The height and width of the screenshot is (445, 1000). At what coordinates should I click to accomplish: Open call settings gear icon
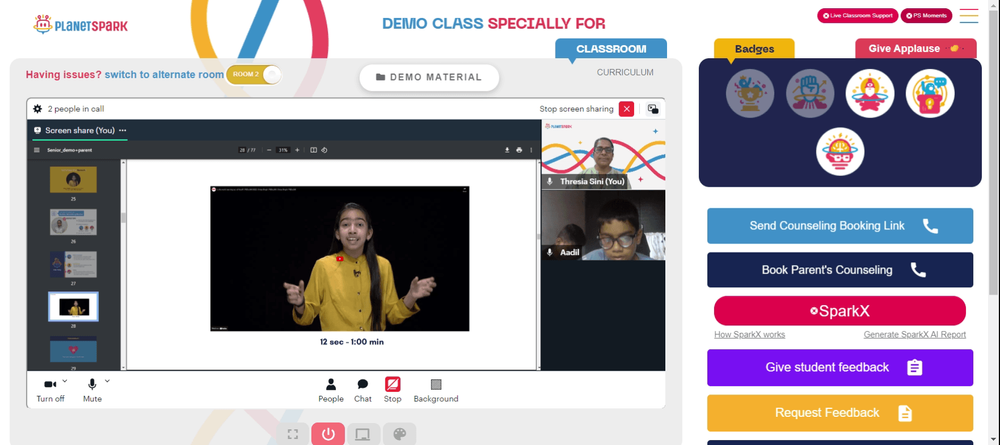pyautogui.click(x=38, y=109)
